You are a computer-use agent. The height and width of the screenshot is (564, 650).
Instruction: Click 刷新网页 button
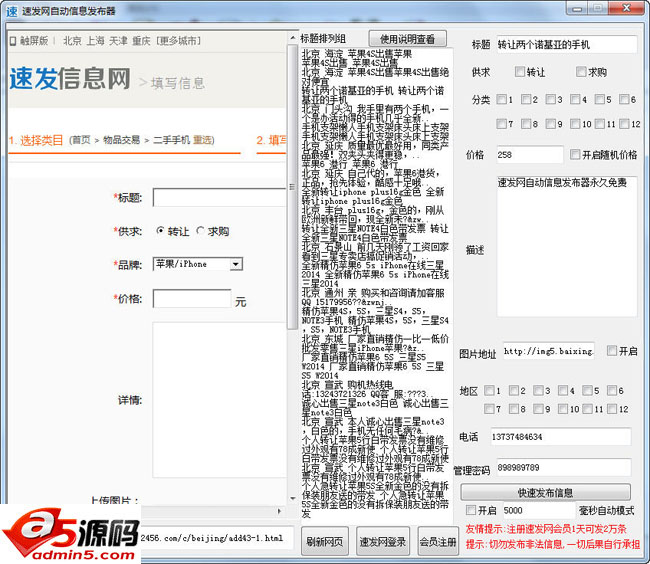[325, 541]
